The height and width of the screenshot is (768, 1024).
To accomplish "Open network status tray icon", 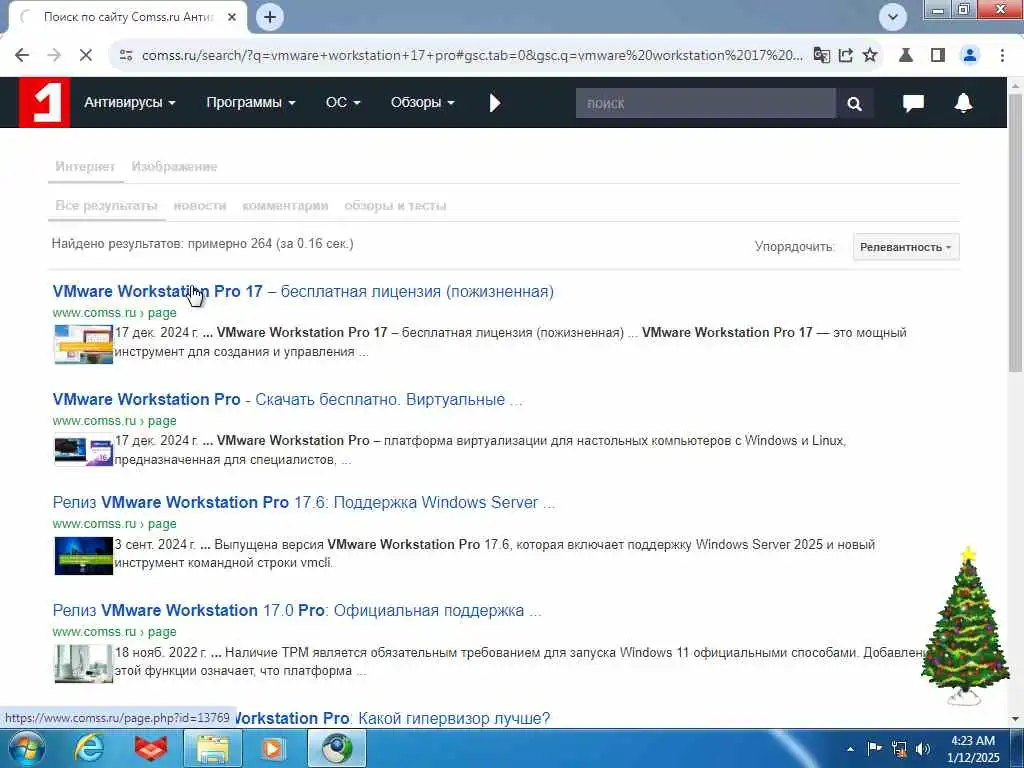I will [x=899, y=748].
